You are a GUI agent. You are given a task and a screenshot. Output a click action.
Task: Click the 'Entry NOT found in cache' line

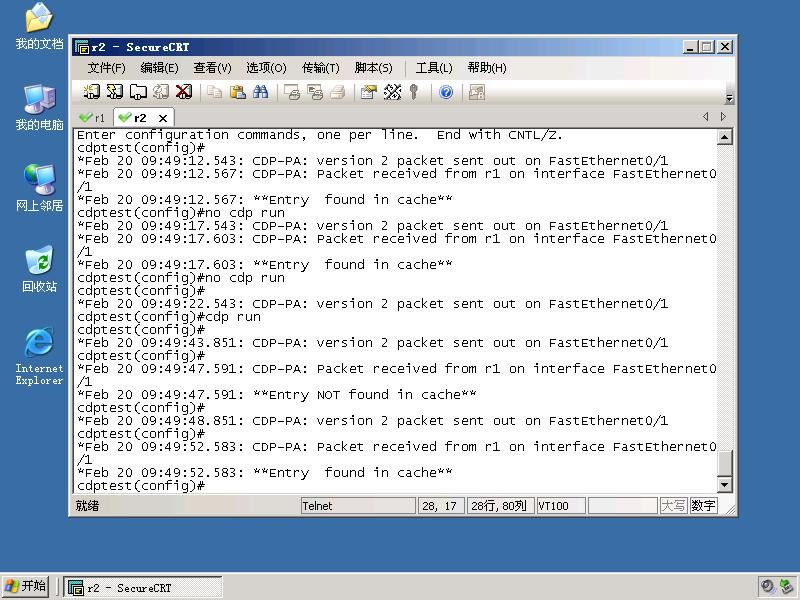tap(277, 395)
